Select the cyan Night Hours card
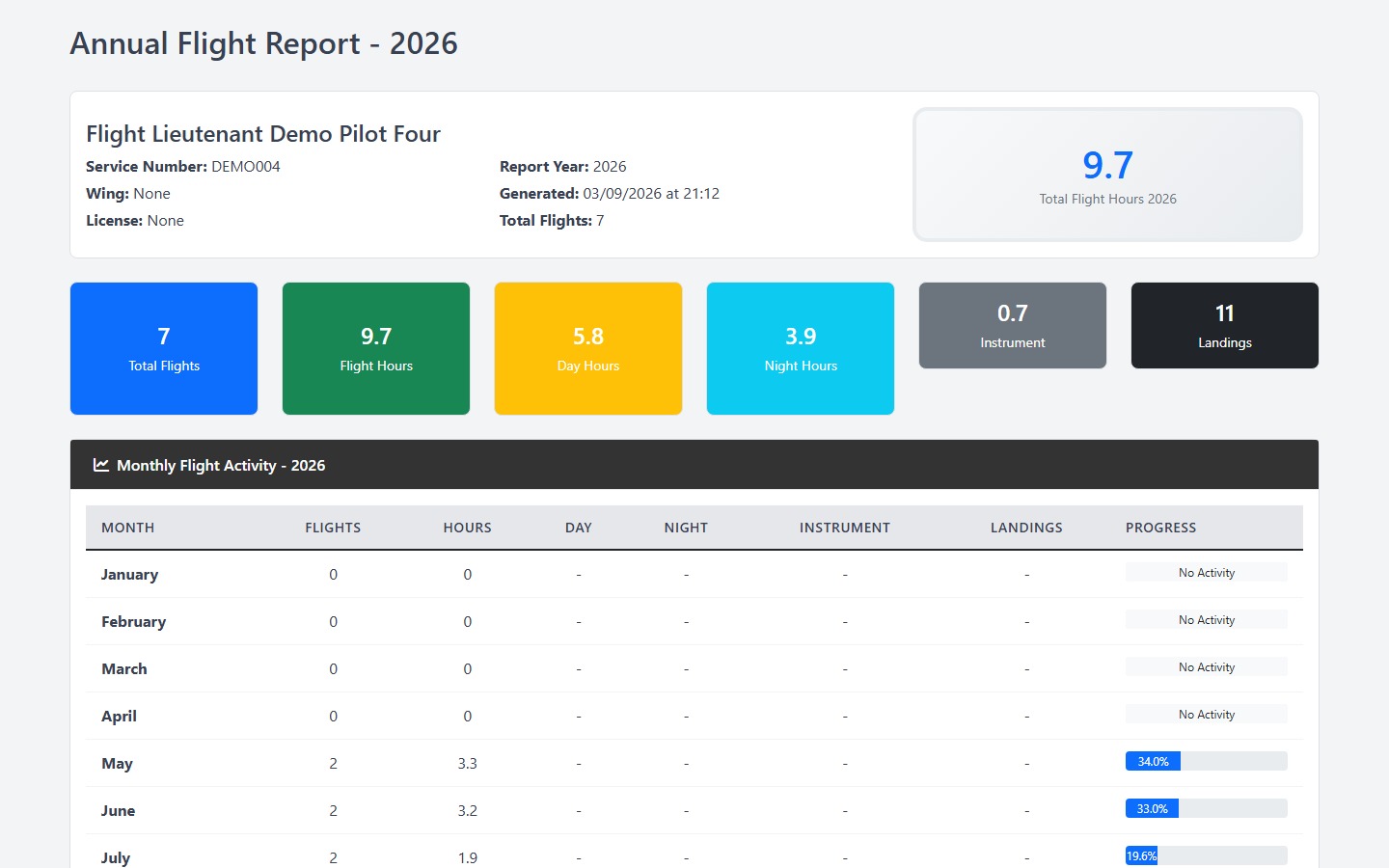1389x868 pixels. pyautogui.click(x=801, y=348)
